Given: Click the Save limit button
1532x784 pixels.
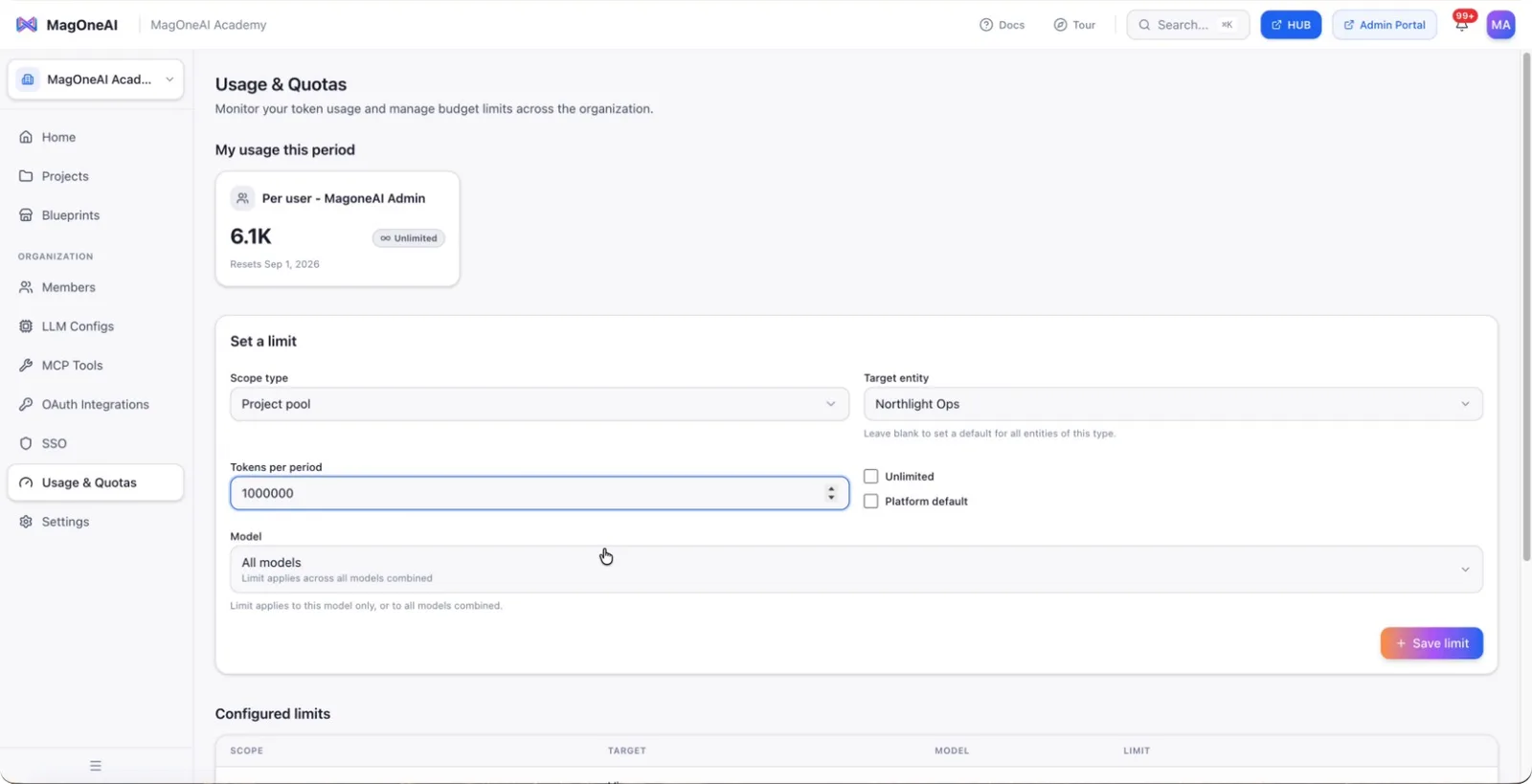Looking at the screenshot, I should click(x=1431, y=643).
